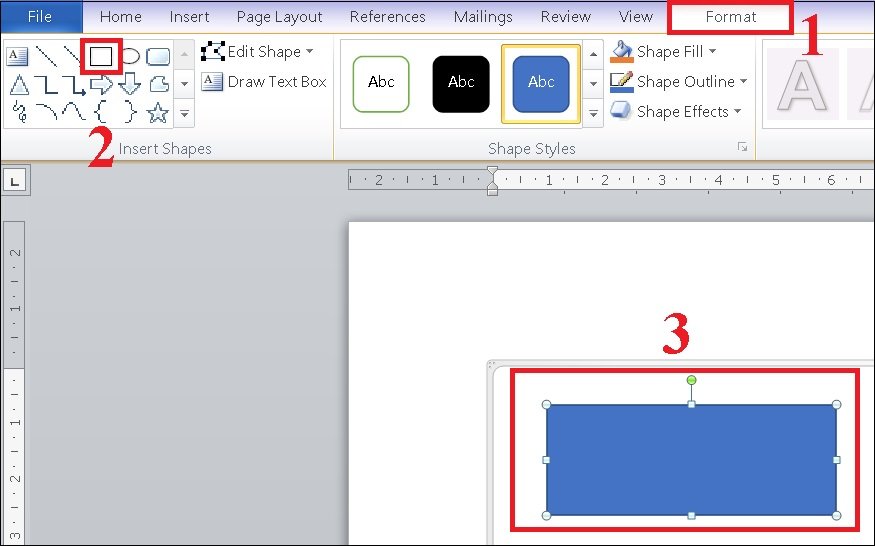The image size is (875, 546).
Task: Expand the Shape Effects menu
Action: 676,111
